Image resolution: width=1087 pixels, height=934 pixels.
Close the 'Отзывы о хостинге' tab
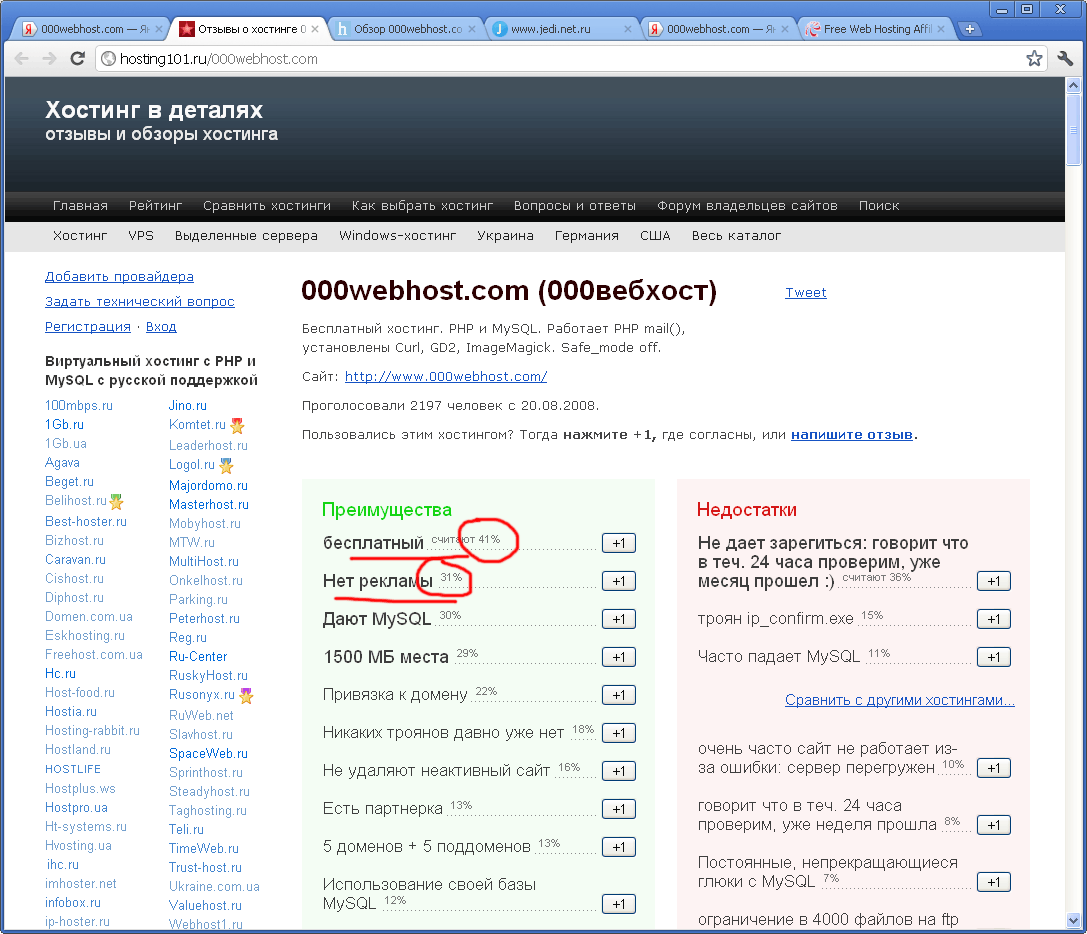tap(315, 29)
